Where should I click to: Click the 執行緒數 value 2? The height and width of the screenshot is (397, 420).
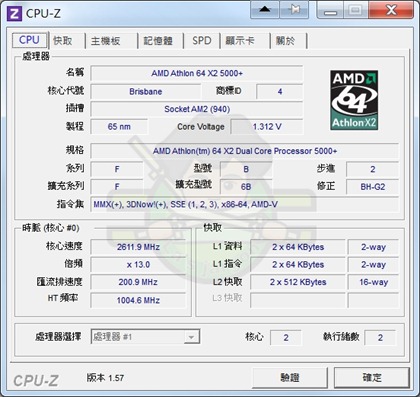coord(380,338)
